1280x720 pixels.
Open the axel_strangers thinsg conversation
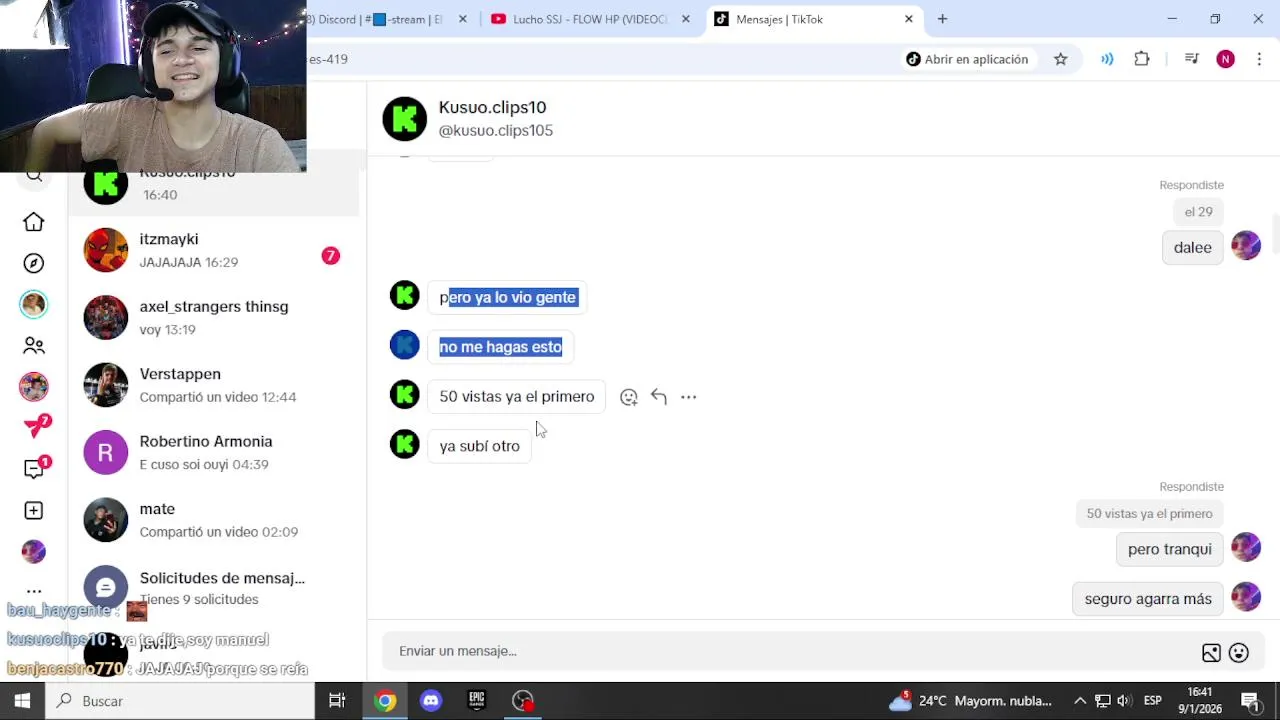(x=213, y=318)
